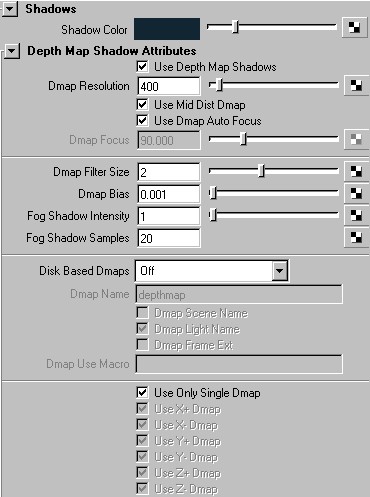
Task: Disable Use Dmap Auto Focus
Action: 142,120
